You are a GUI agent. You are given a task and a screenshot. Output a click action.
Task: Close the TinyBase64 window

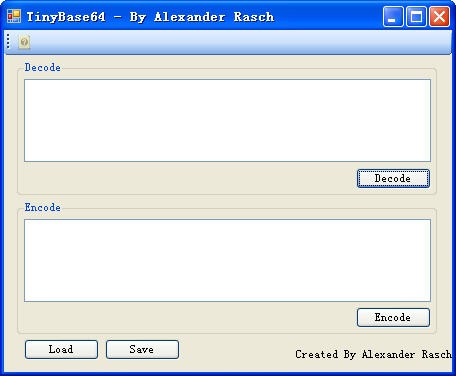(x=439, y=16)
